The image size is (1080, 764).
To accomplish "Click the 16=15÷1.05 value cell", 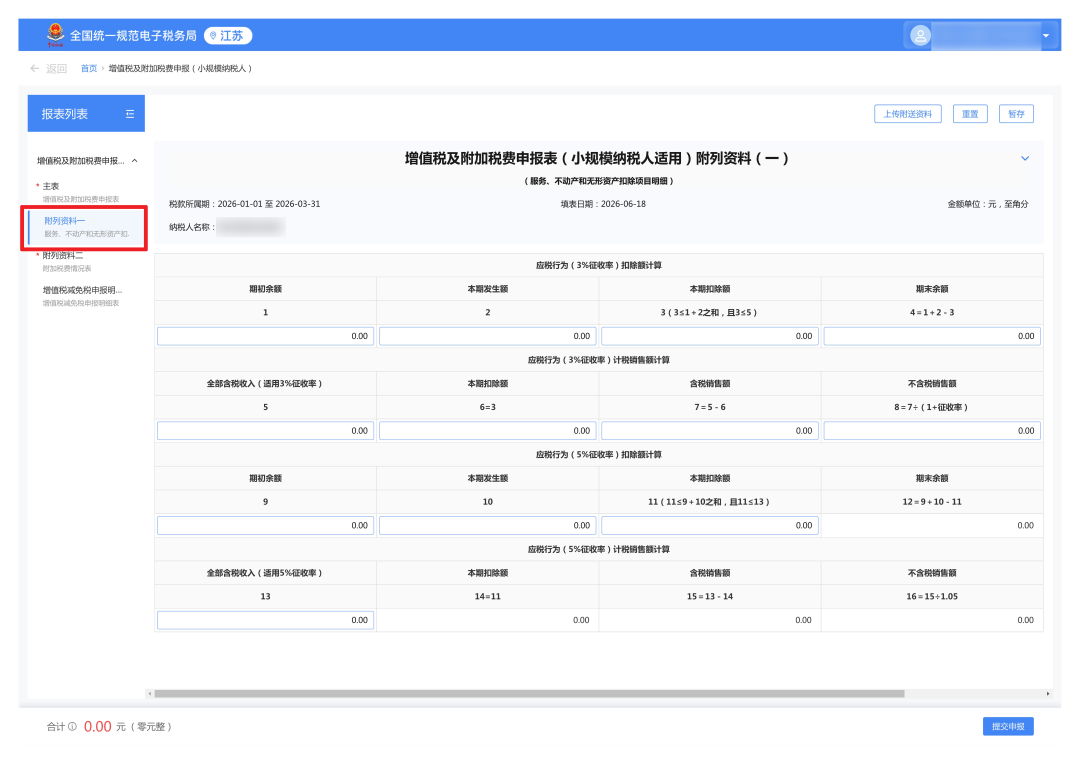I will point(932,620).
